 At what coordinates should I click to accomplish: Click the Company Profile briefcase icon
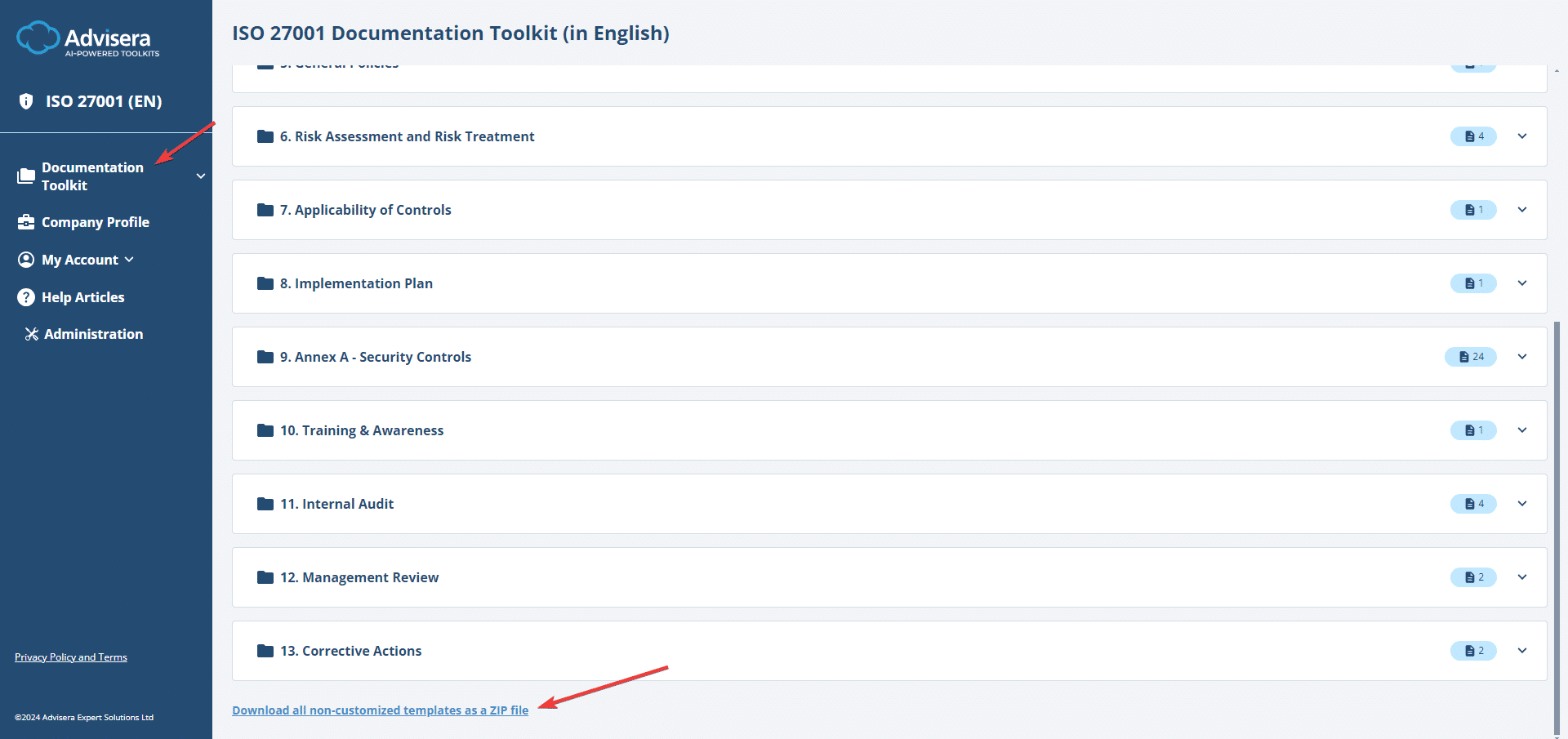click(x=26, y=222)
